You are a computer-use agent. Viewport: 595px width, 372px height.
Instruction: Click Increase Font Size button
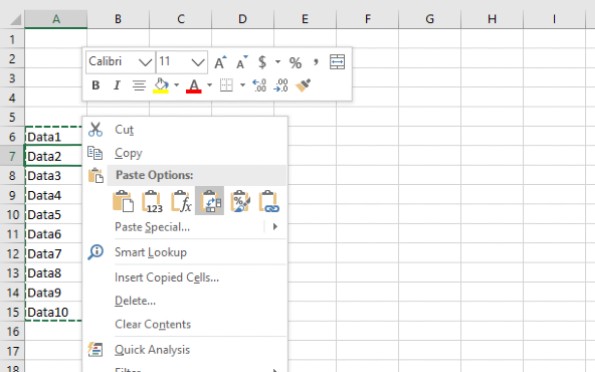point(220,62)
